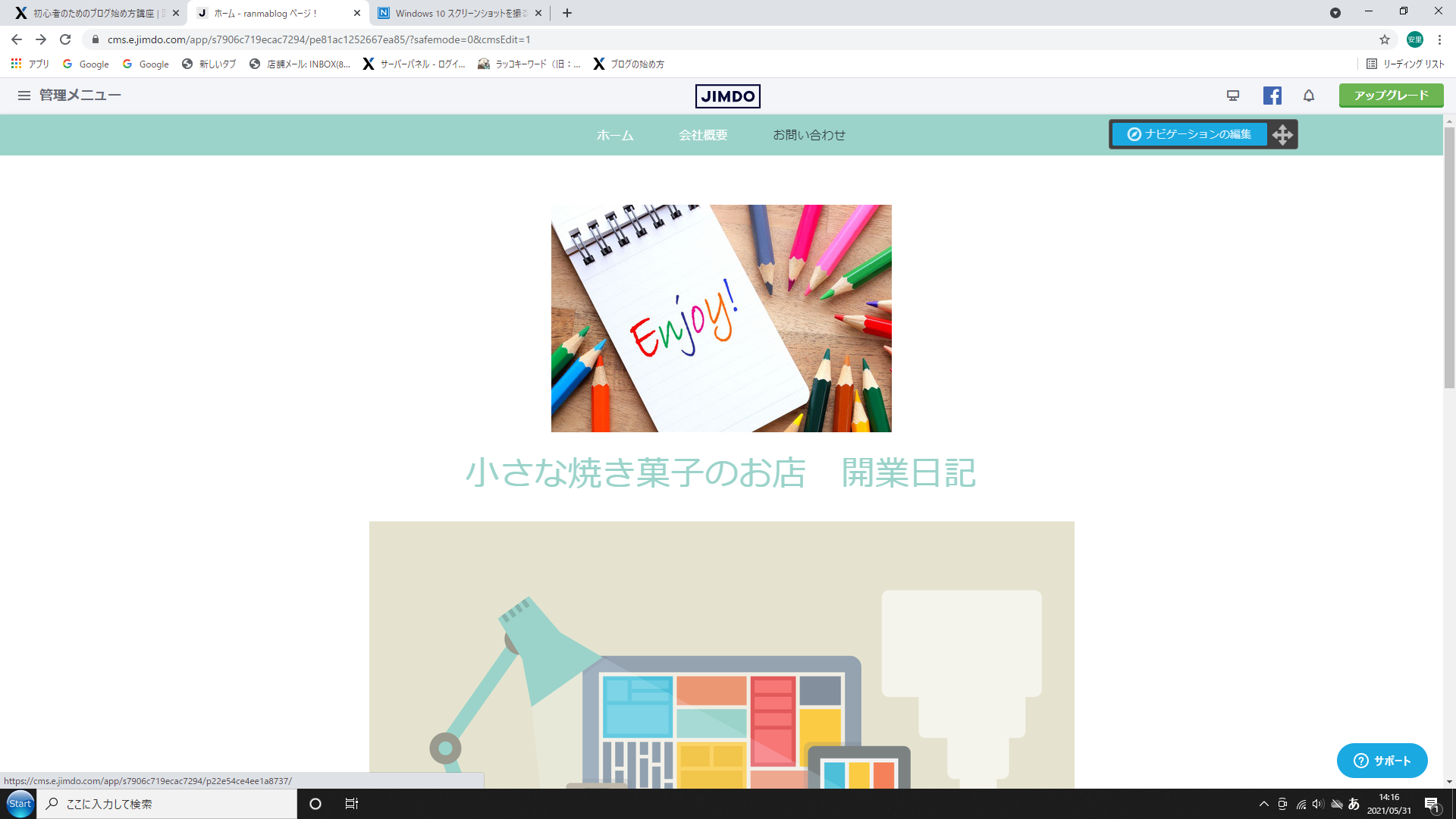Open the Chrome tab search dropdown arrow

pos(1335,13)
